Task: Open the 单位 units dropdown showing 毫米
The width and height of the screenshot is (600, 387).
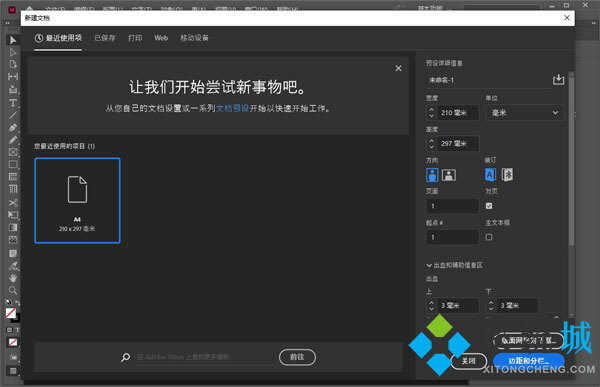Action: point(525,113)
